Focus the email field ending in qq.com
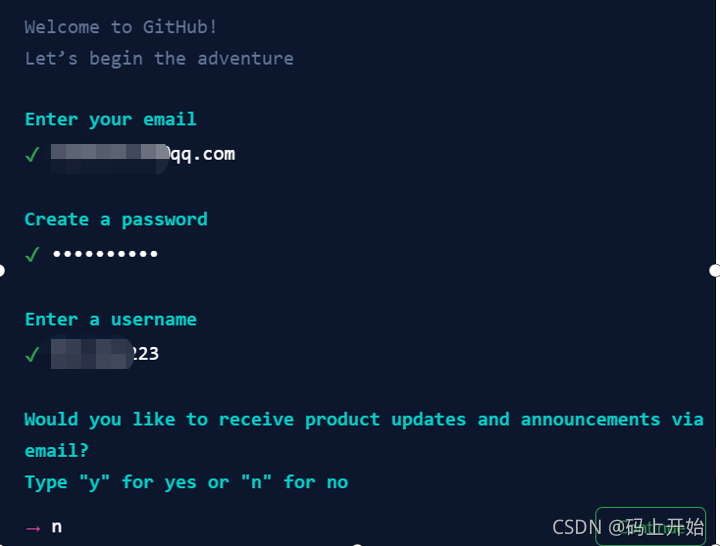The image size is (720, 546). 143,155
